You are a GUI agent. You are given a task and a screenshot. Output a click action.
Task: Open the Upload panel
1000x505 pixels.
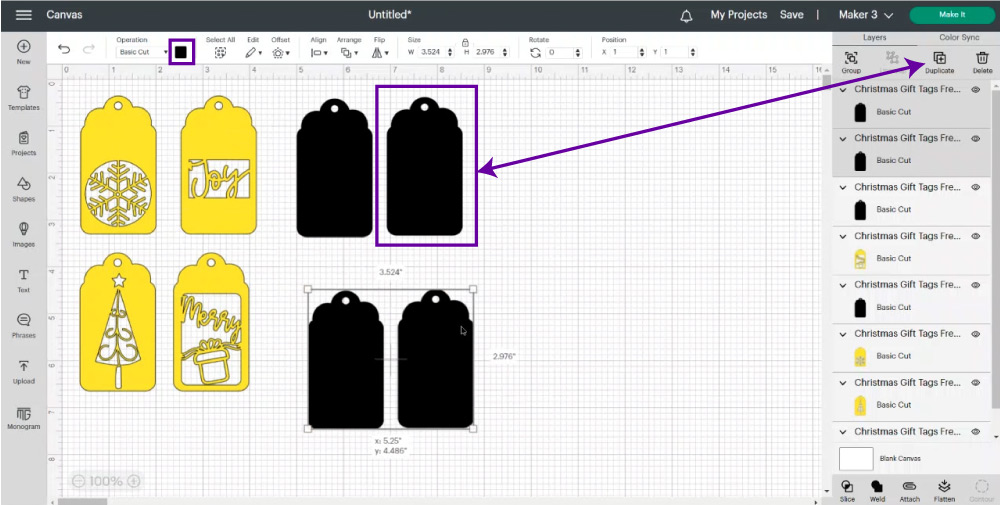pyautogui.click(x=23, y=371)
